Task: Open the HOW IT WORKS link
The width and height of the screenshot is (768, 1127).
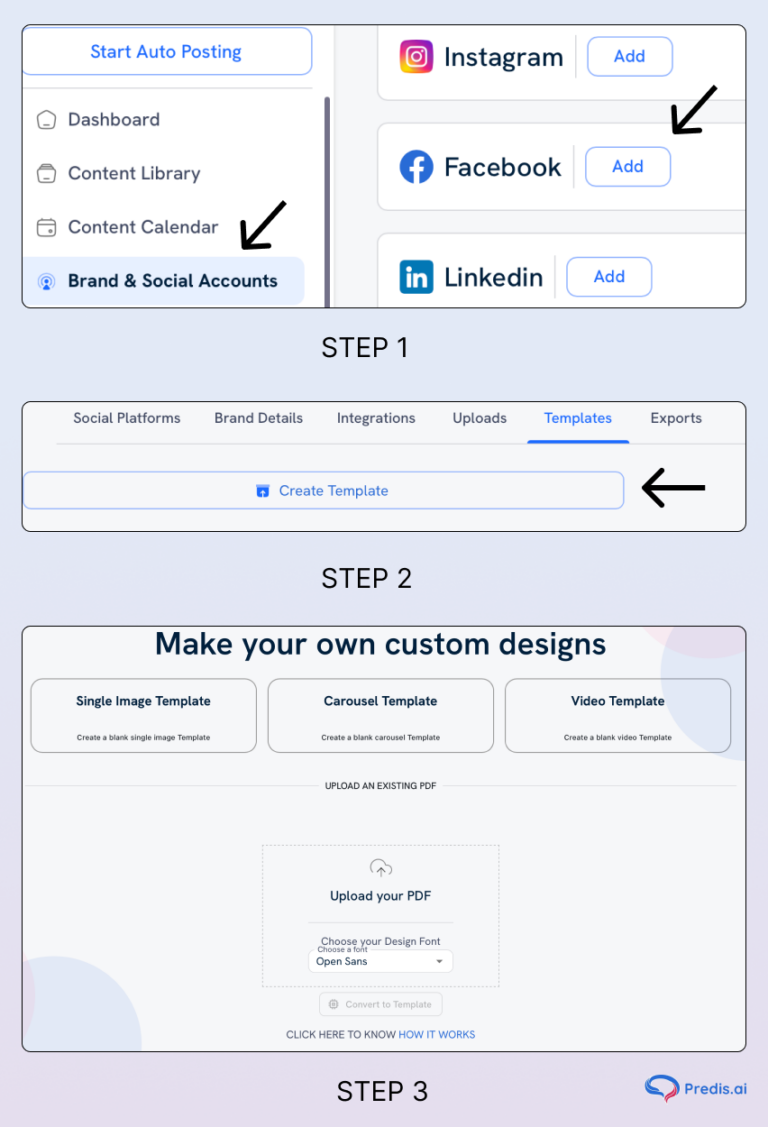Action: 437,1034
